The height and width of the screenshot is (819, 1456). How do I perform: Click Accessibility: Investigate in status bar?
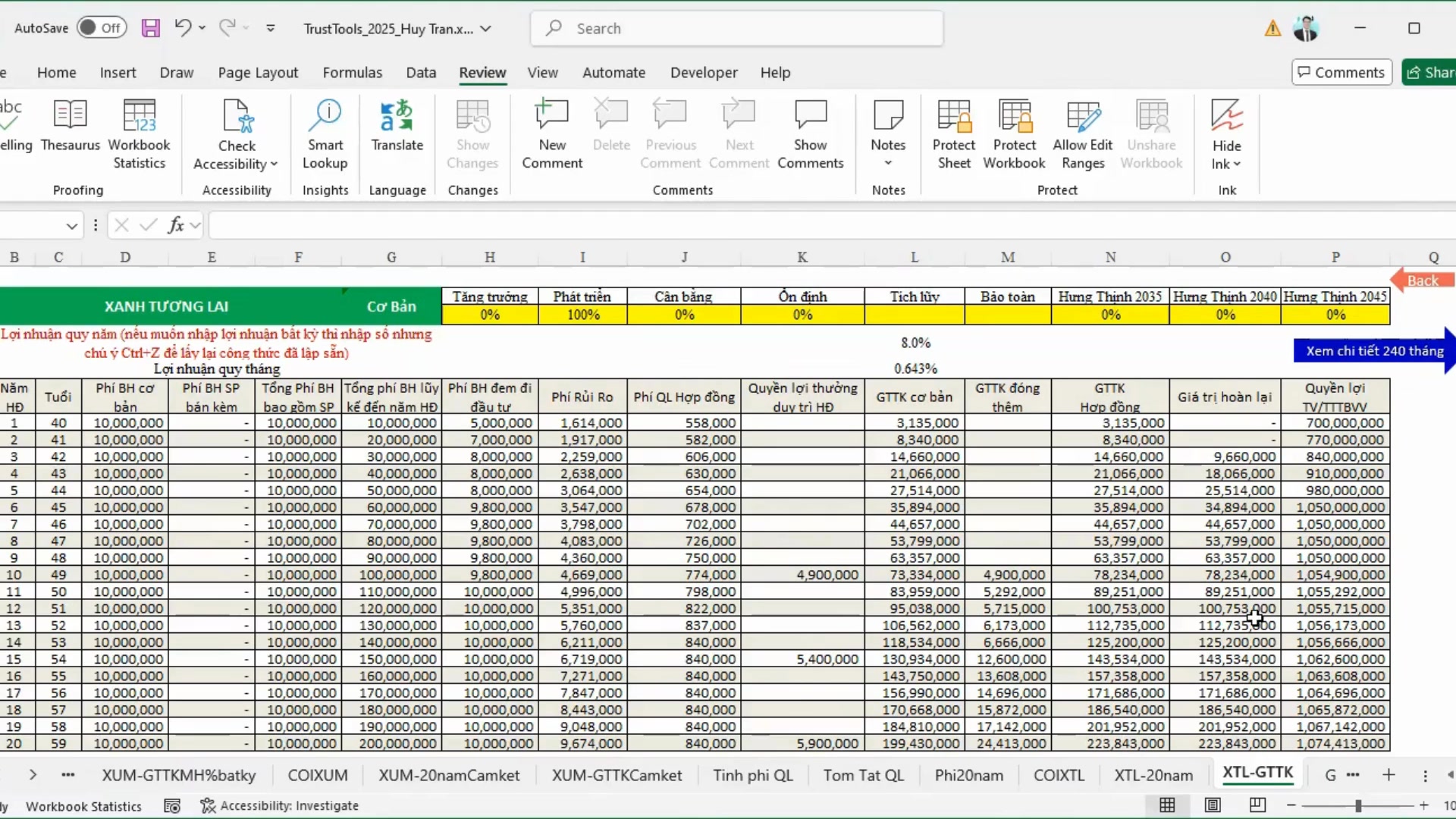click(279, 805)
